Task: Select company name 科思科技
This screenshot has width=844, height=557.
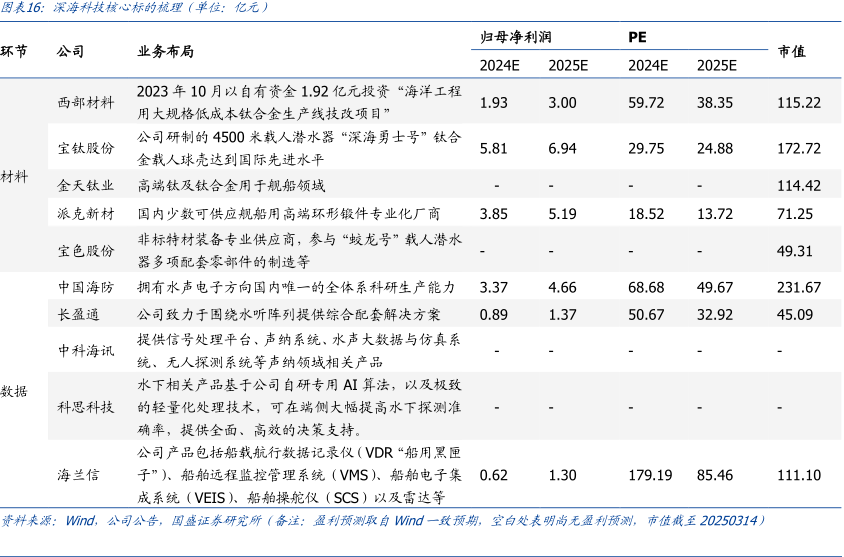Action: tap(86, 407)
